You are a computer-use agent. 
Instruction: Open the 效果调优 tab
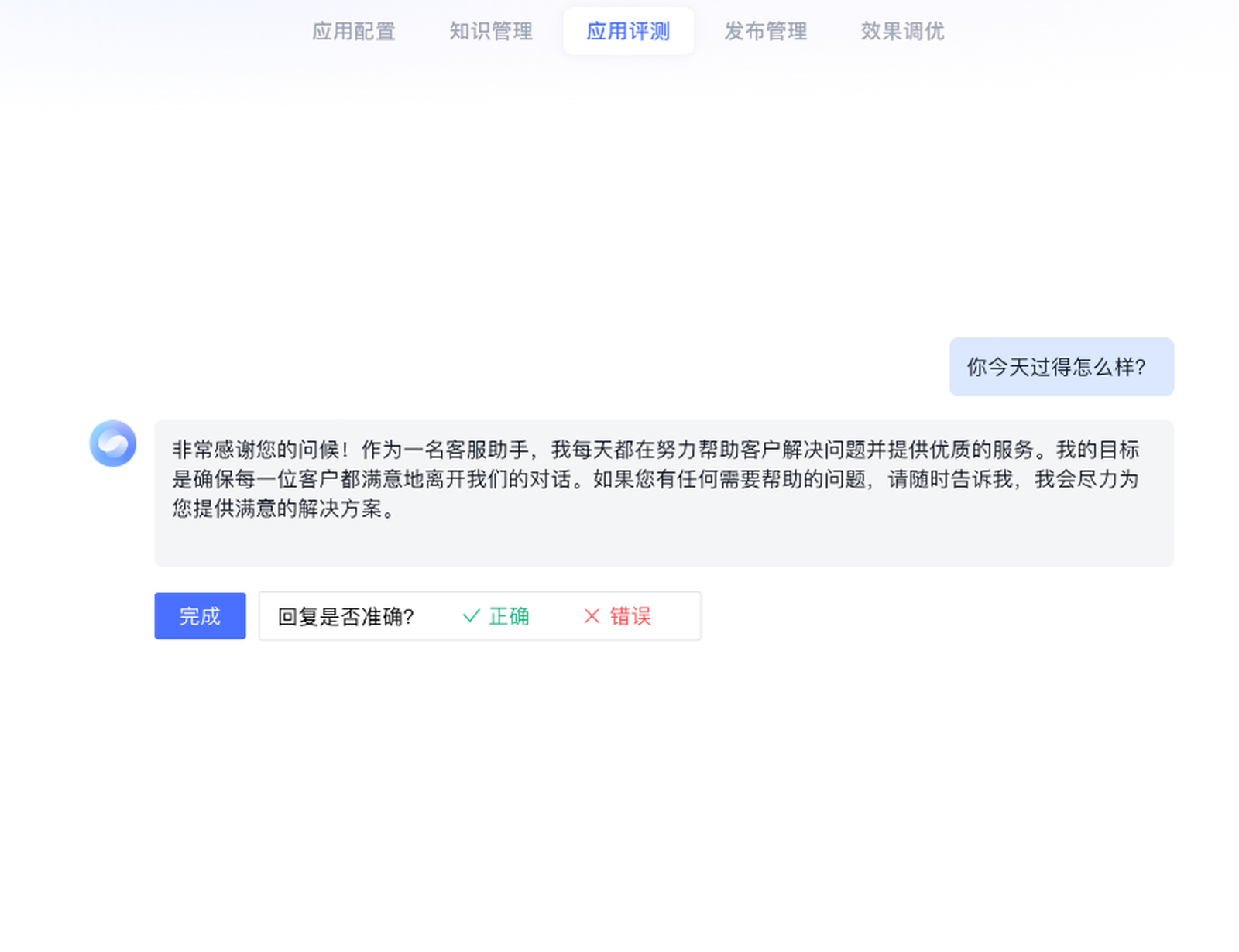click(902, 32)
